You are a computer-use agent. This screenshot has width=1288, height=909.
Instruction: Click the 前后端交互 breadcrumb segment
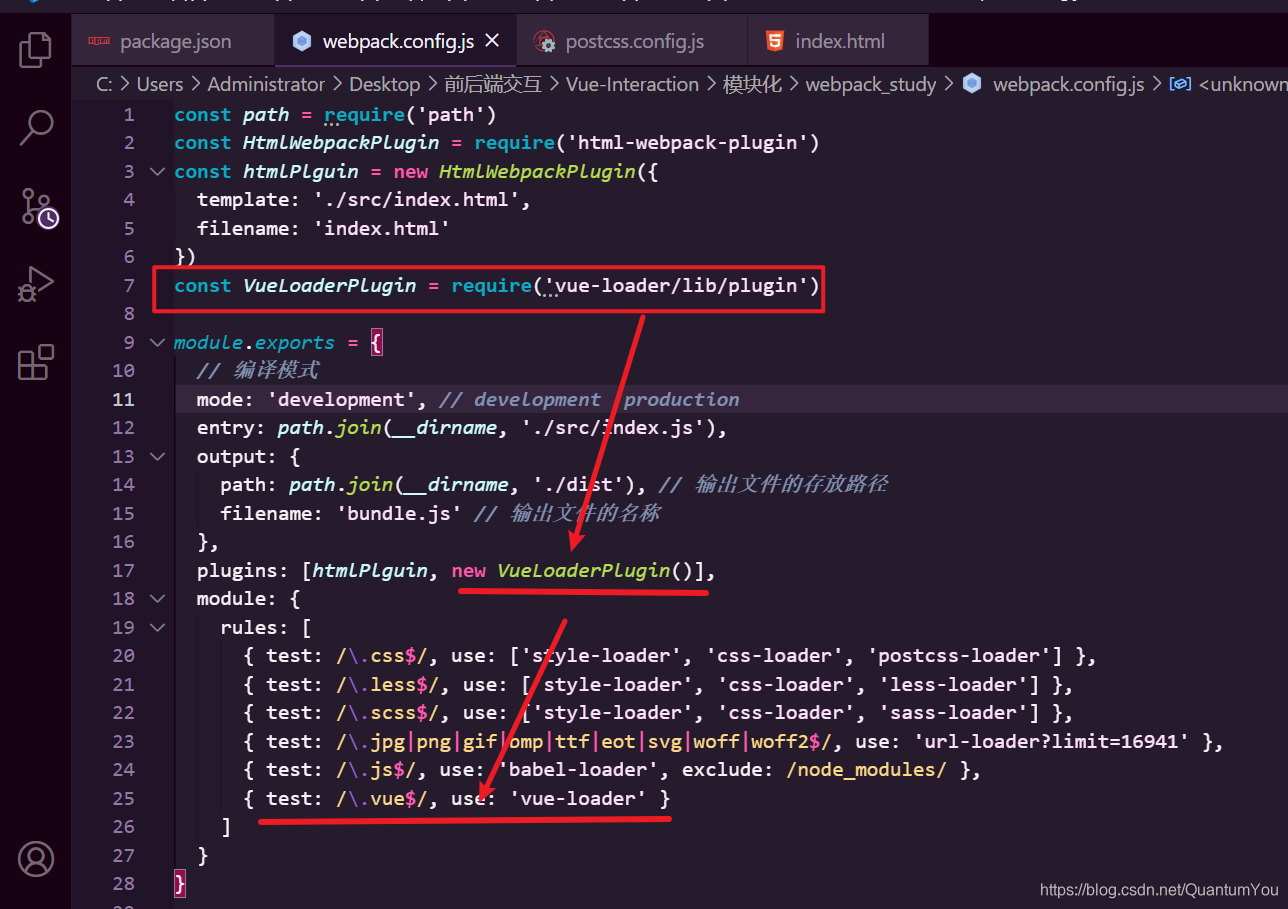point(492,84)
